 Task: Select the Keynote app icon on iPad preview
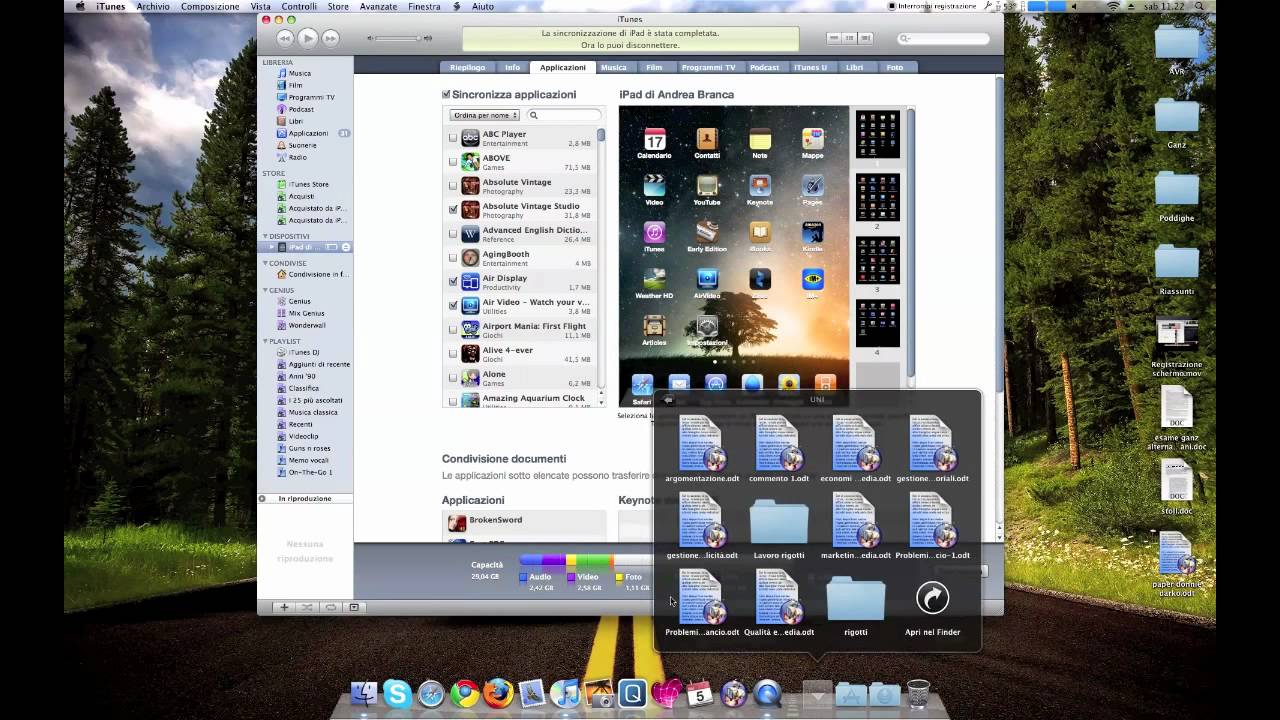(760, 190)
